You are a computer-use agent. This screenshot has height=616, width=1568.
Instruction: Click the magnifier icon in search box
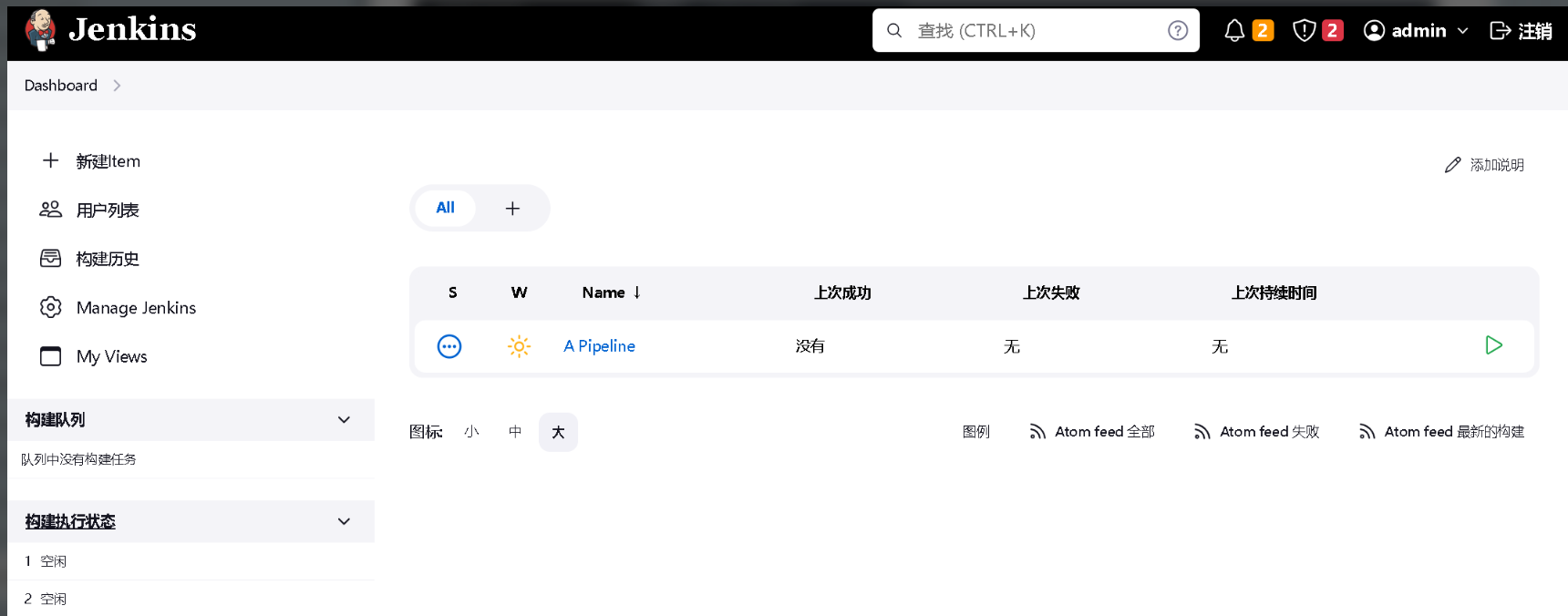[895, 30]
